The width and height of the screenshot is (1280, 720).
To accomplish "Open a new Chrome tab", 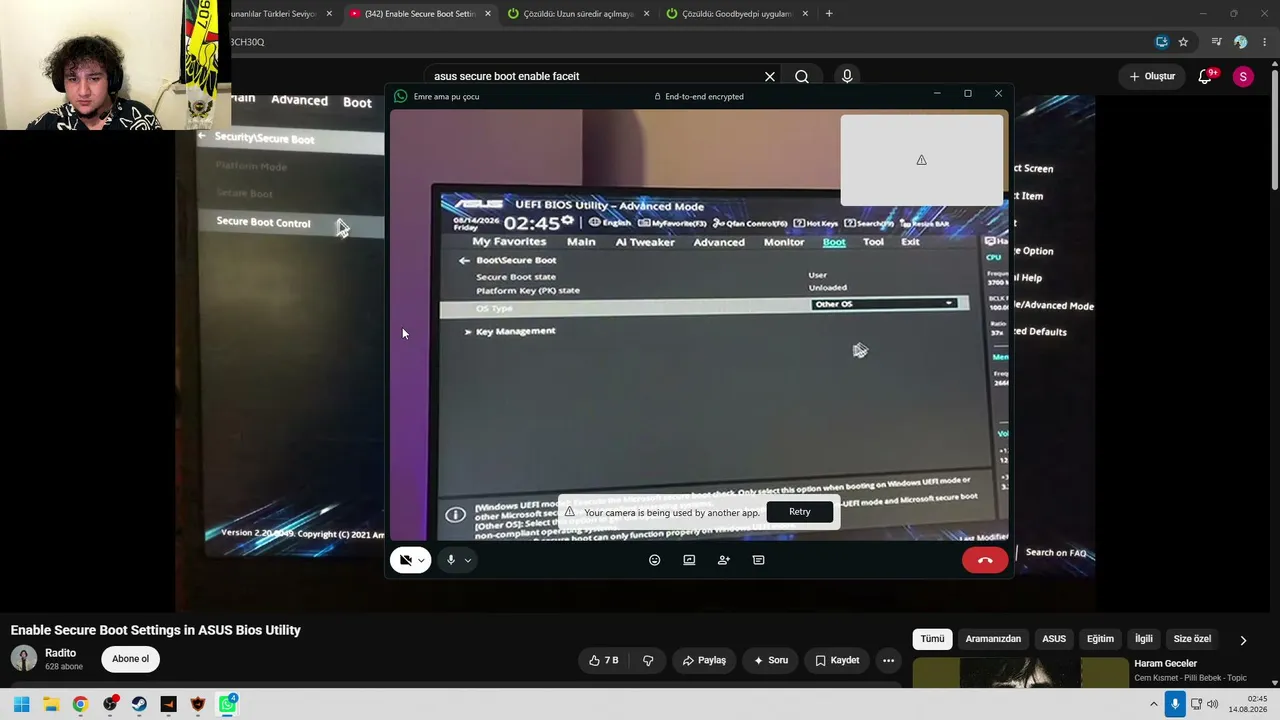I will pos(829,14).
